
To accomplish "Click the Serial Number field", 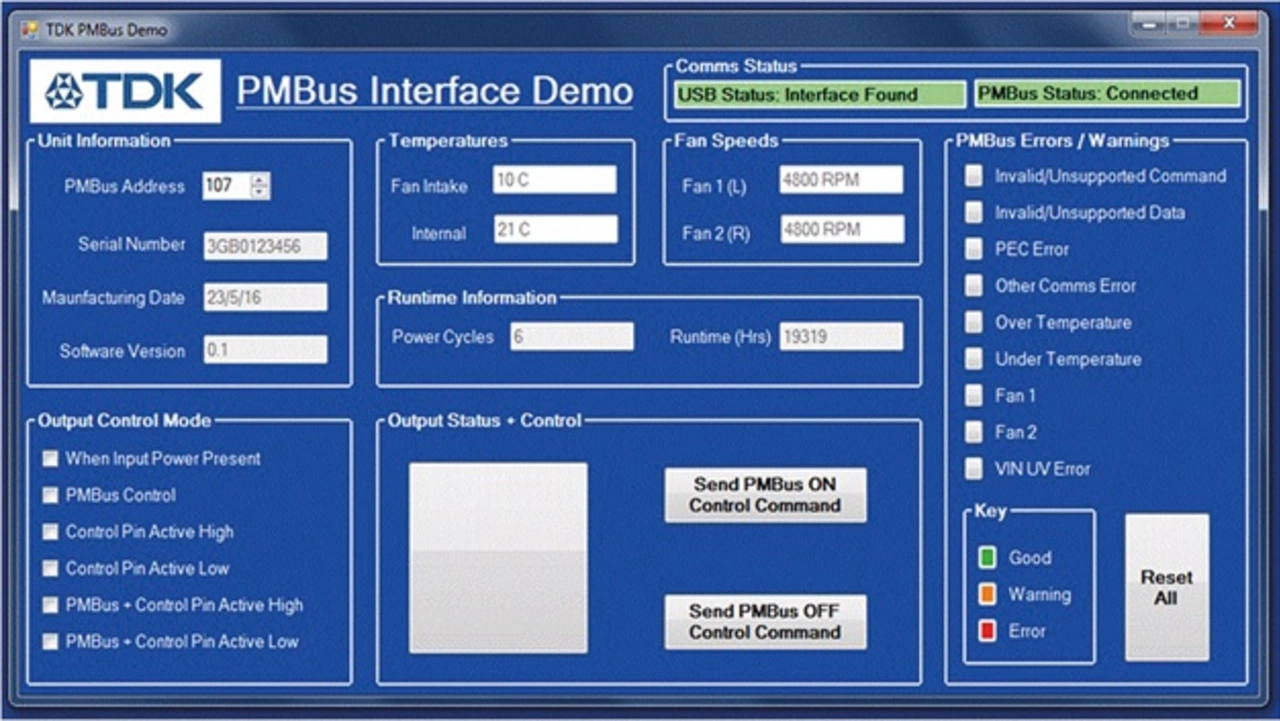I will (x=265, y=246).
